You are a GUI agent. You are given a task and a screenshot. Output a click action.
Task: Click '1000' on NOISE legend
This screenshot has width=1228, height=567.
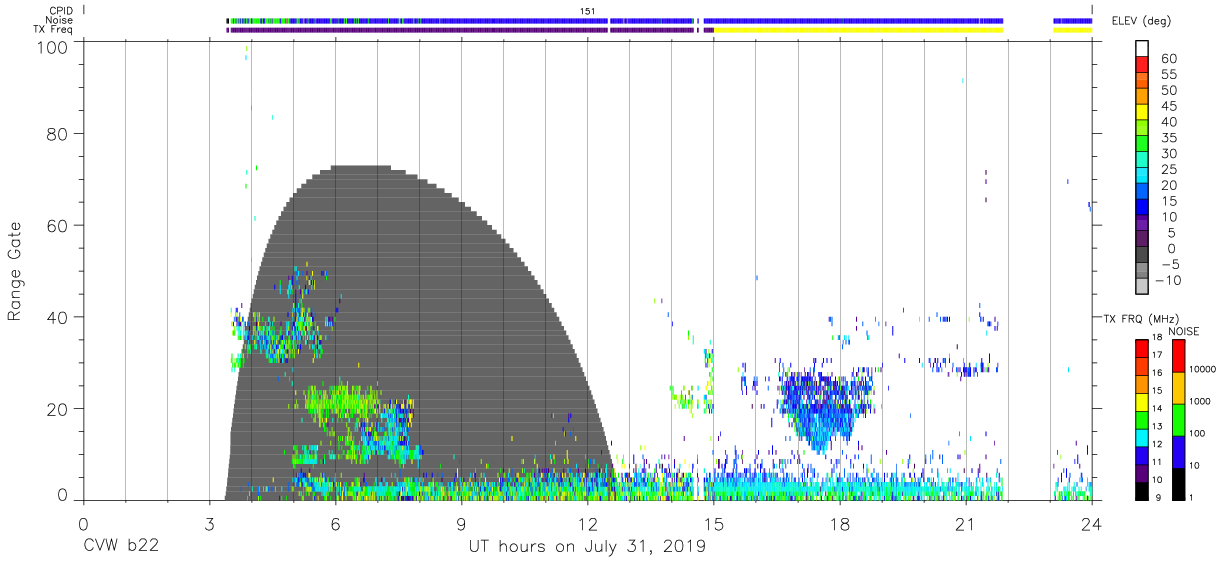pyautogui.click(x=1201, y=402)
